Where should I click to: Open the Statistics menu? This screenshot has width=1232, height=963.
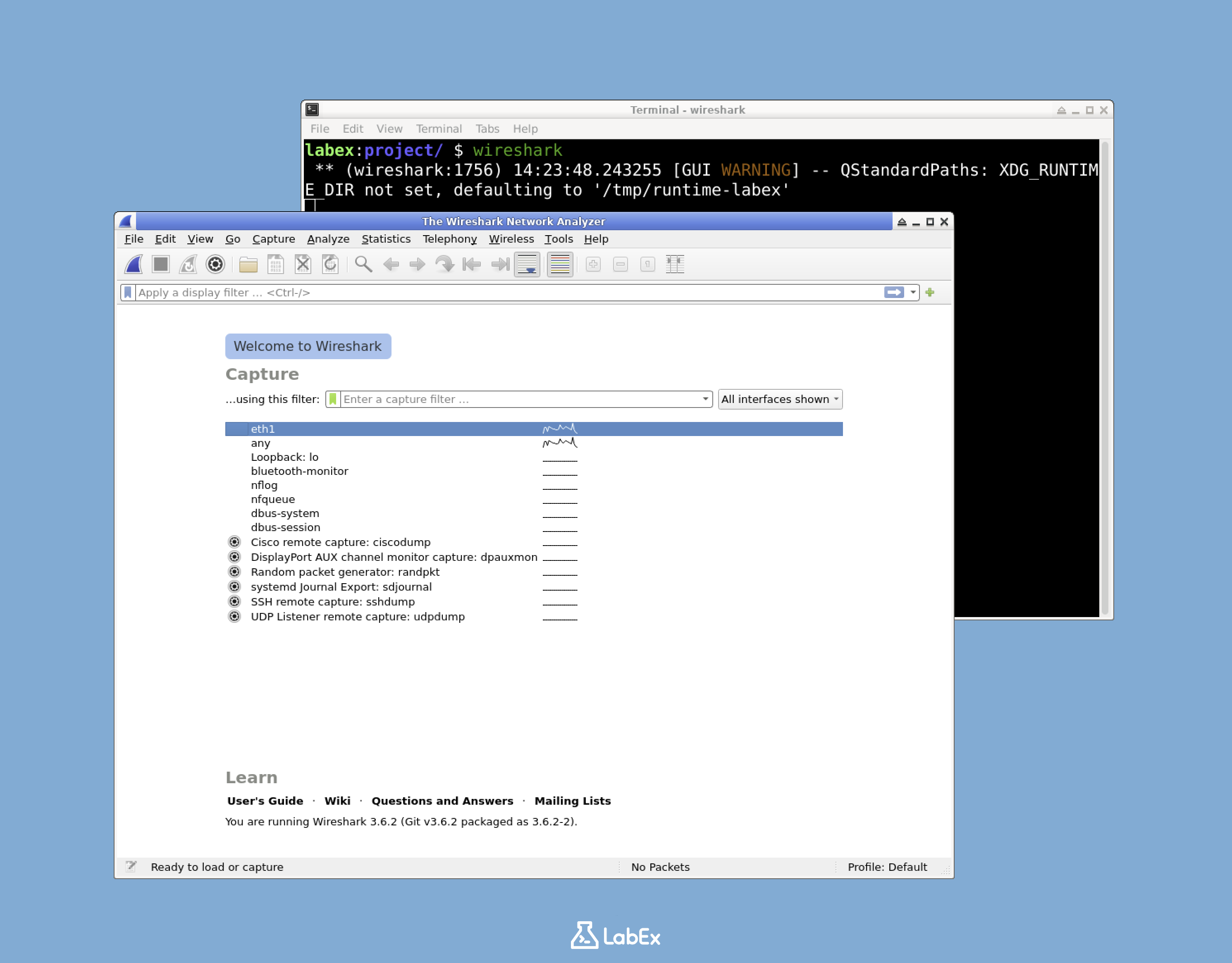click(386, 239)
